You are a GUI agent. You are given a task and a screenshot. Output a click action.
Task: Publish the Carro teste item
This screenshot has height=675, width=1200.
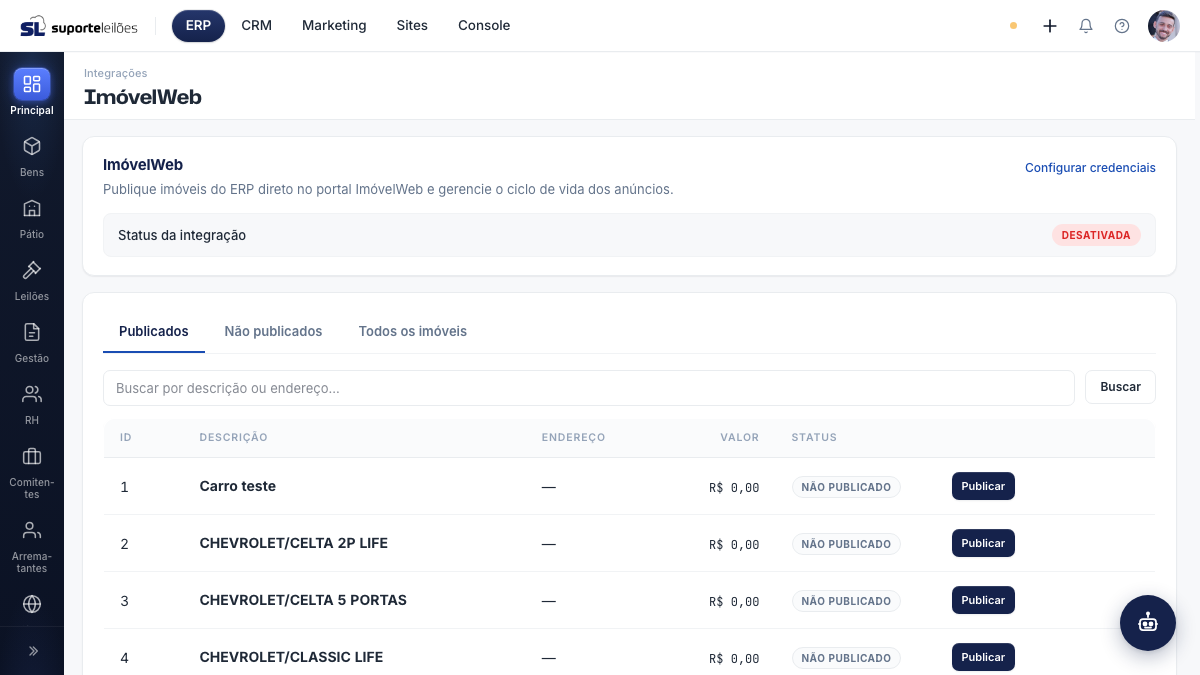983,486
